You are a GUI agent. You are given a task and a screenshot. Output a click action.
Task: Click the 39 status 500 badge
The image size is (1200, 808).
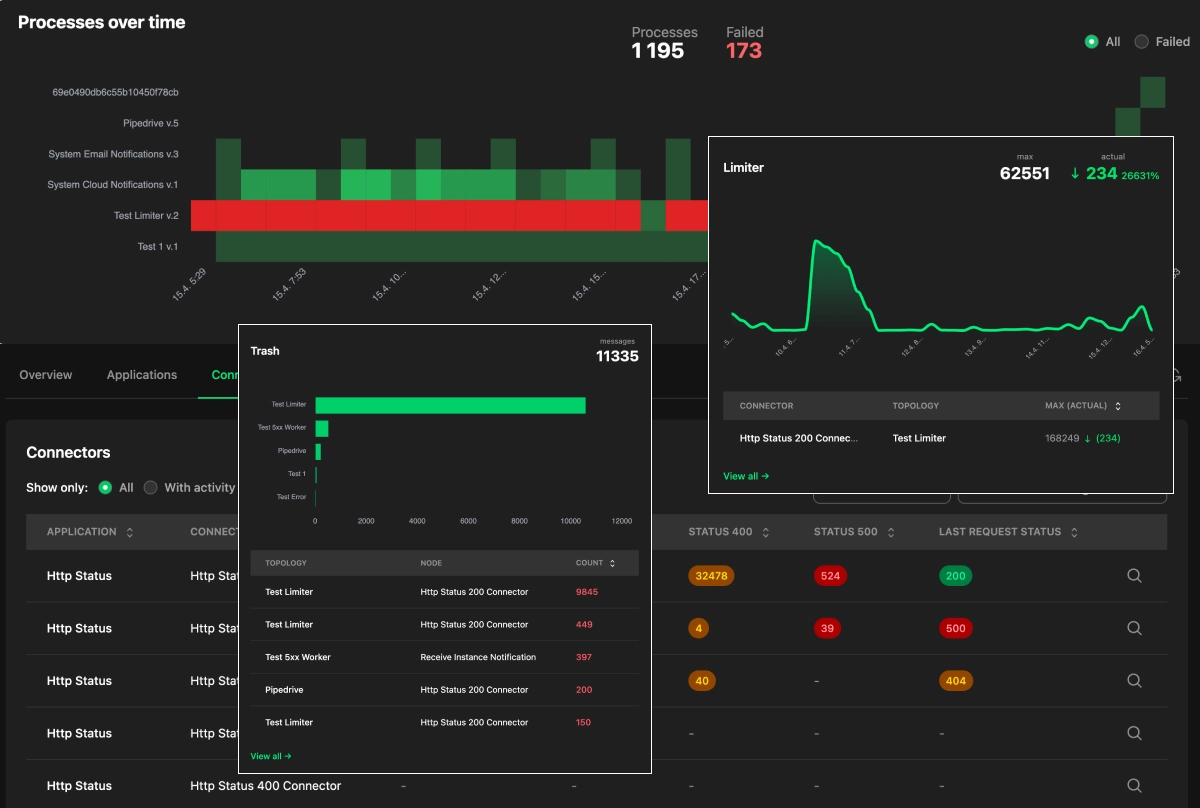[827, 628]
